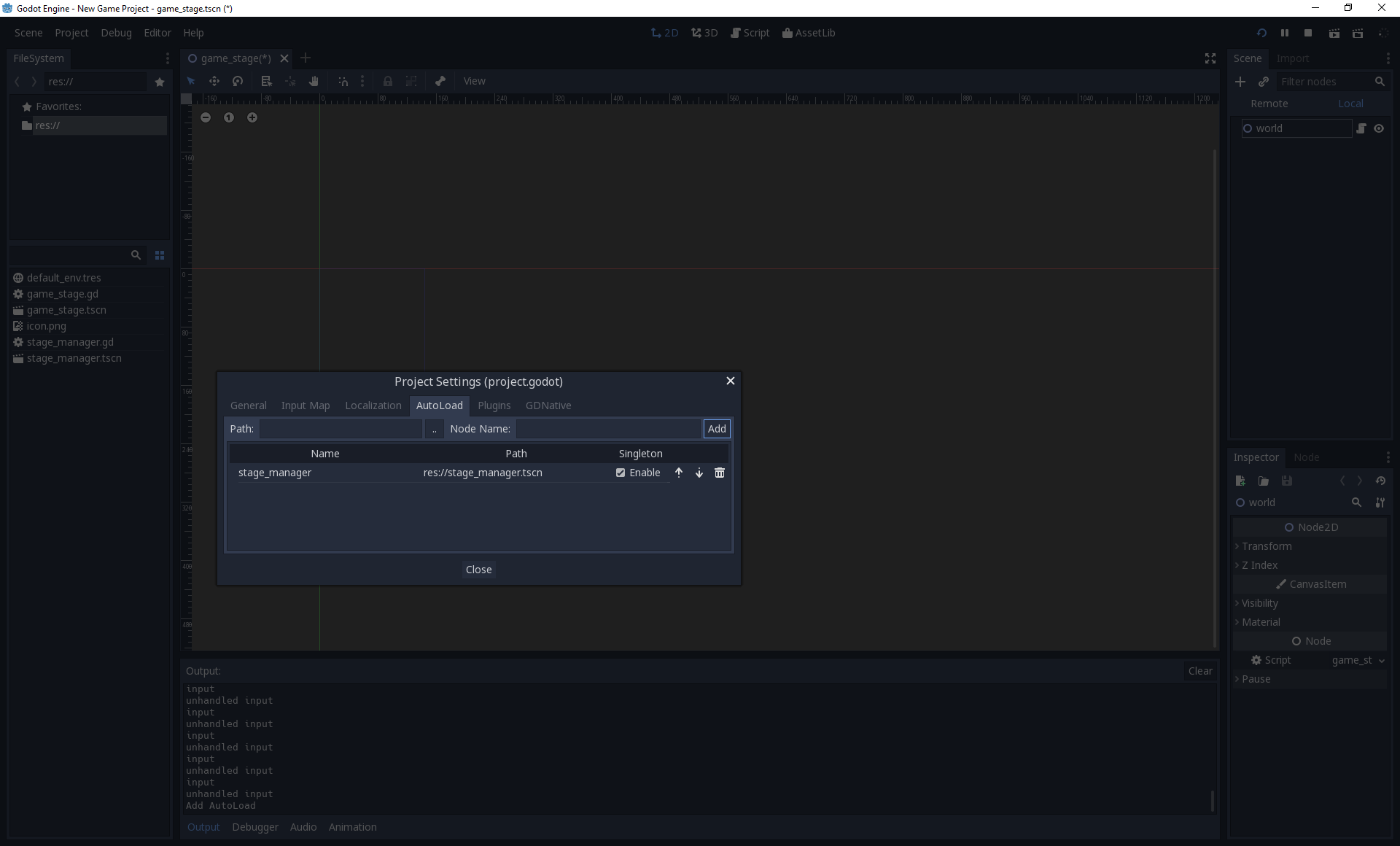Click the lock selected object icon
The width and height of the screenshot is (1400, 846).
(x=387, y=81)
